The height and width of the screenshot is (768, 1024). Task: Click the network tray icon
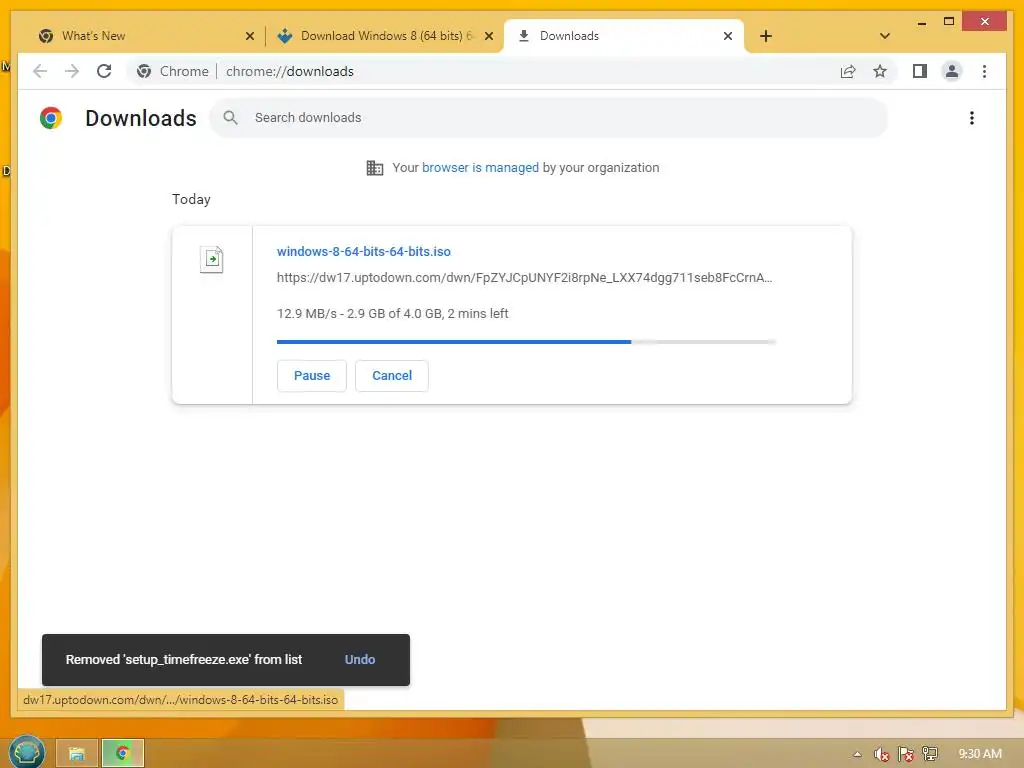930,754
